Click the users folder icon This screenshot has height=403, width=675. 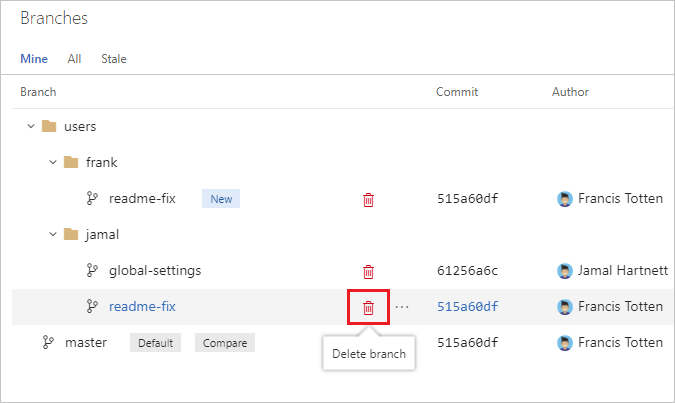(49, 126)
